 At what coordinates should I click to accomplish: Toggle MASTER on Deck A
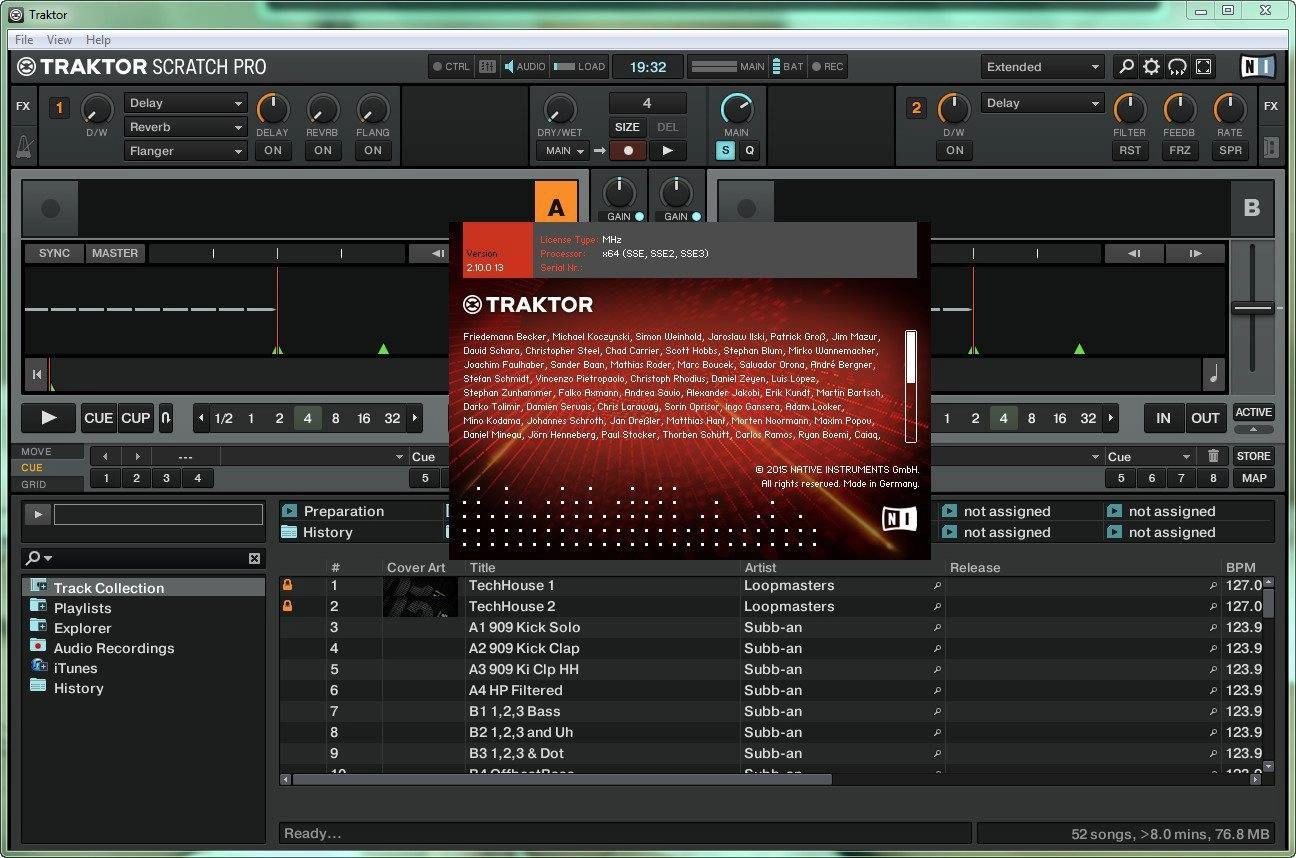(115, 253)
